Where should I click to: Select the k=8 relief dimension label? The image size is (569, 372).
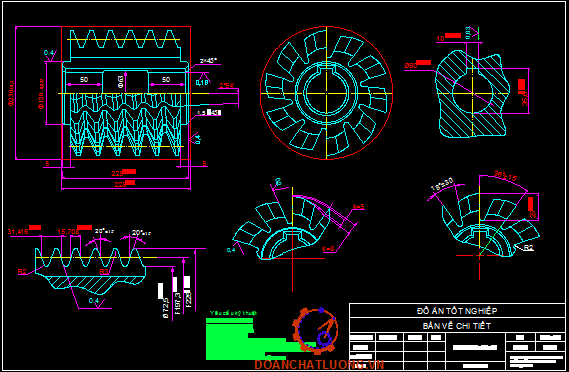(328, 249)
